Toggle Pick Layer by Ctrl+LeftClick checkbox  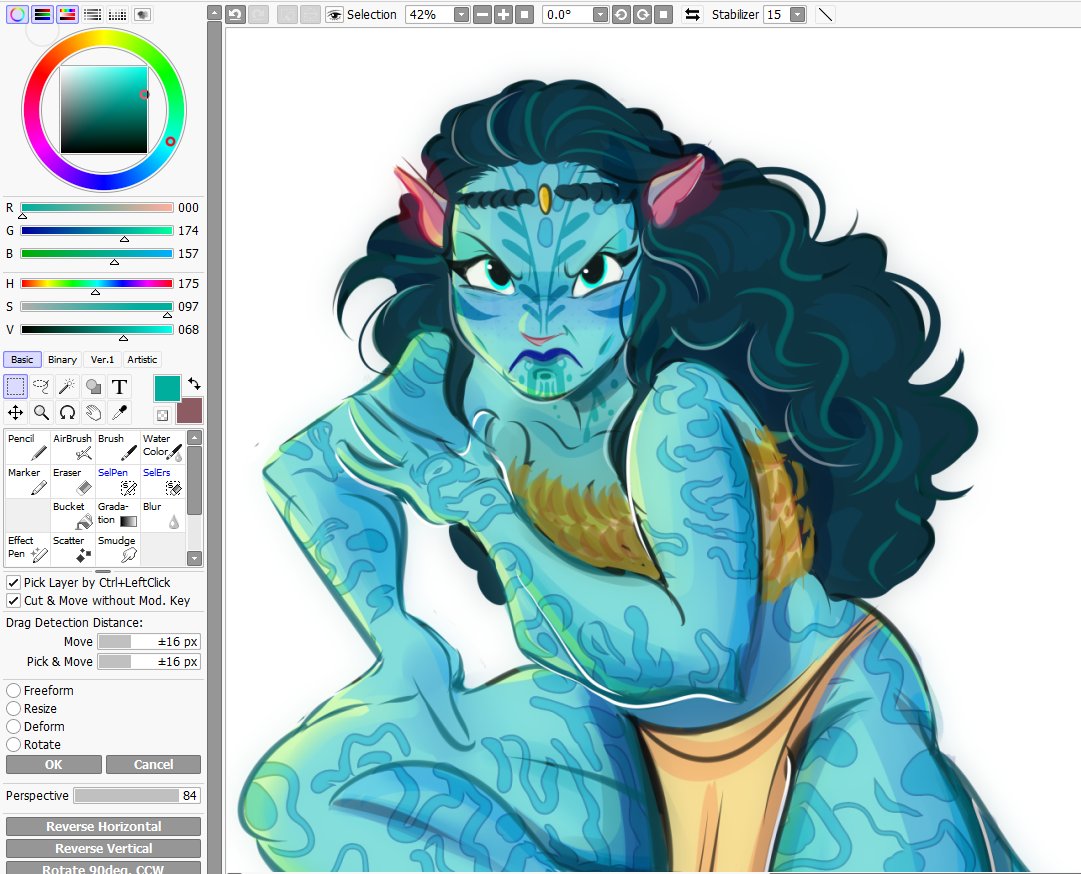(x=13, y=582)
